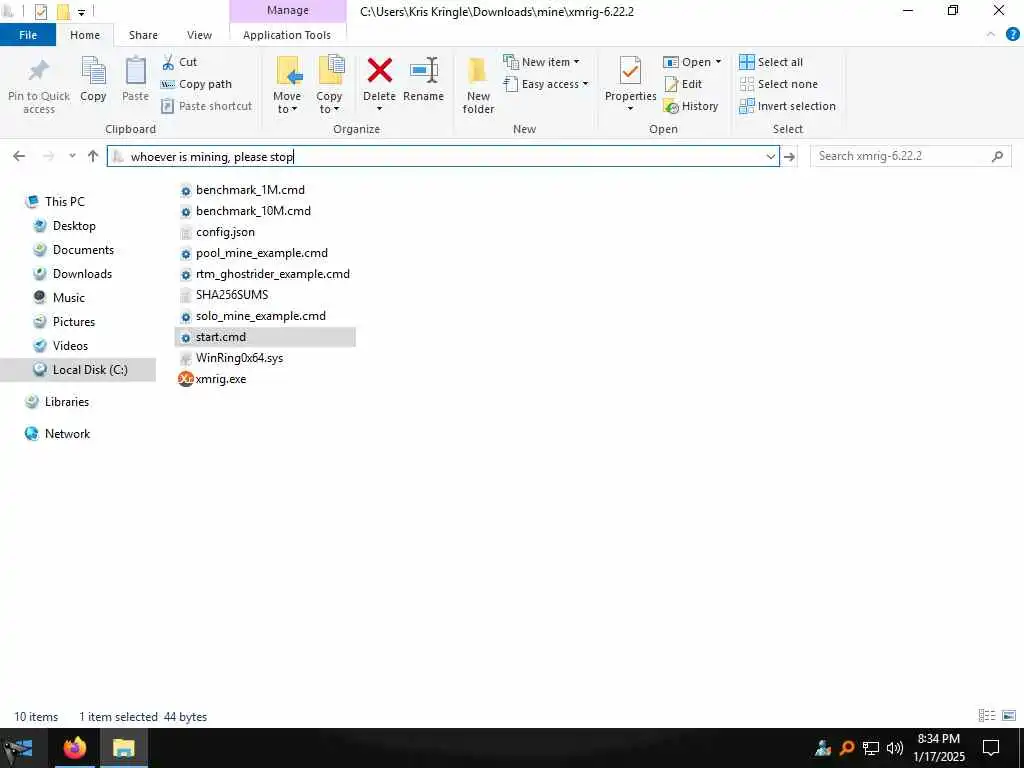Create a New folder
1024x768 pixels.
click(x=478, y=85)
